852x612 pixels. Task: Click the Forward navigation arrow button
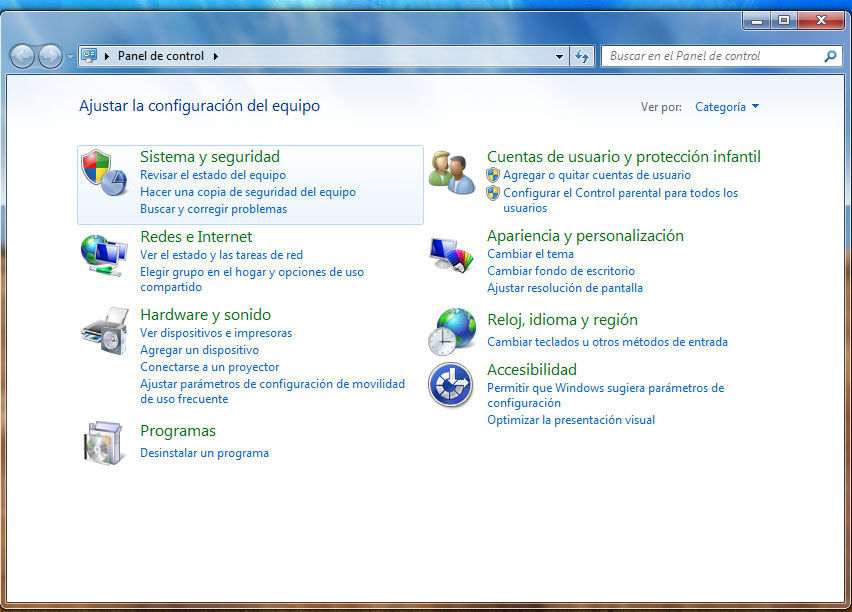[x=51, y=57]
